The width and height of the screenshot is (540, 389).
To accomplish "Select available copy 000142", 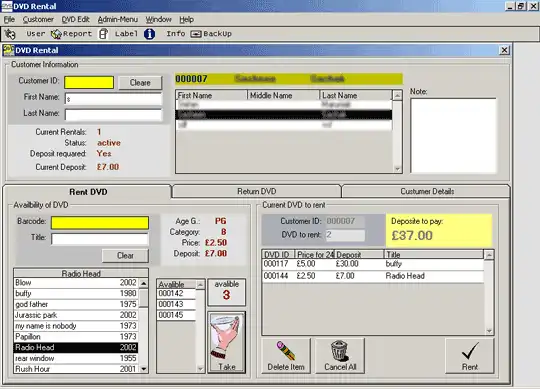I will pos(176,294).
